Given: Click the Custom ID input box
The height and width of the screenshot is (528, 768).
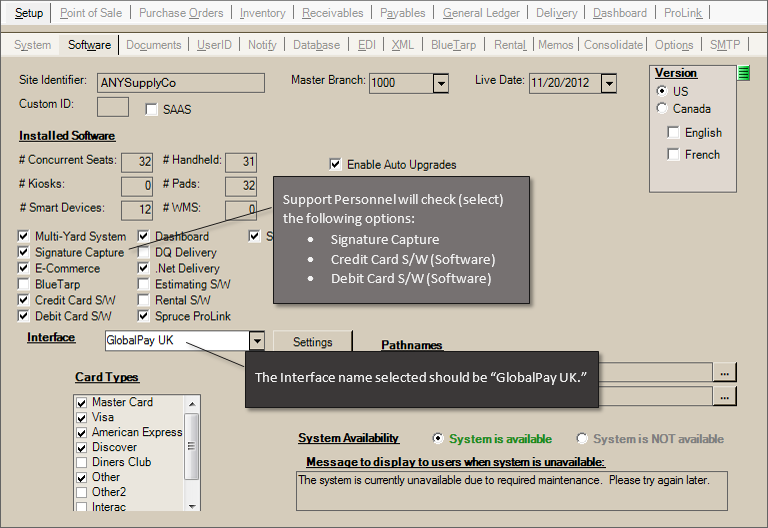Looking at the screenshot, I should [x=113, y=107].
